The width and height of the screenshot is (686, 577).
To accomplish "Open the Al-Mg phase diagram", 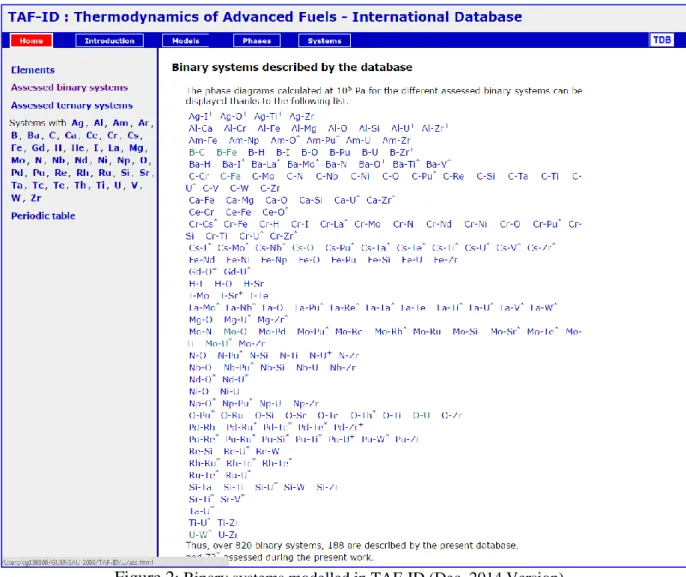I will click(304, 129).
